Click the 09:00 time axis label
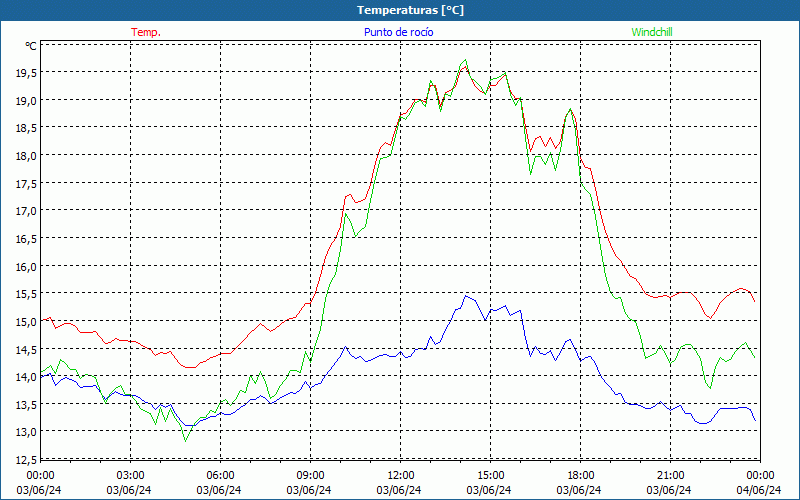The image size is (800, 500). point(310,476)
